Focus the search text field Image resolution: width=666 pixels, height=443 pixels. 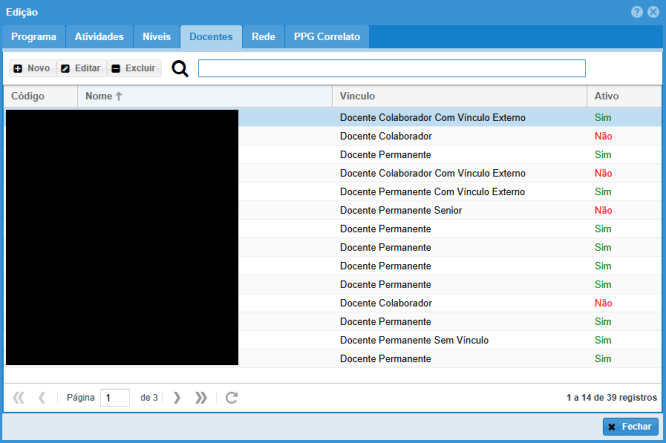point(391,68)
